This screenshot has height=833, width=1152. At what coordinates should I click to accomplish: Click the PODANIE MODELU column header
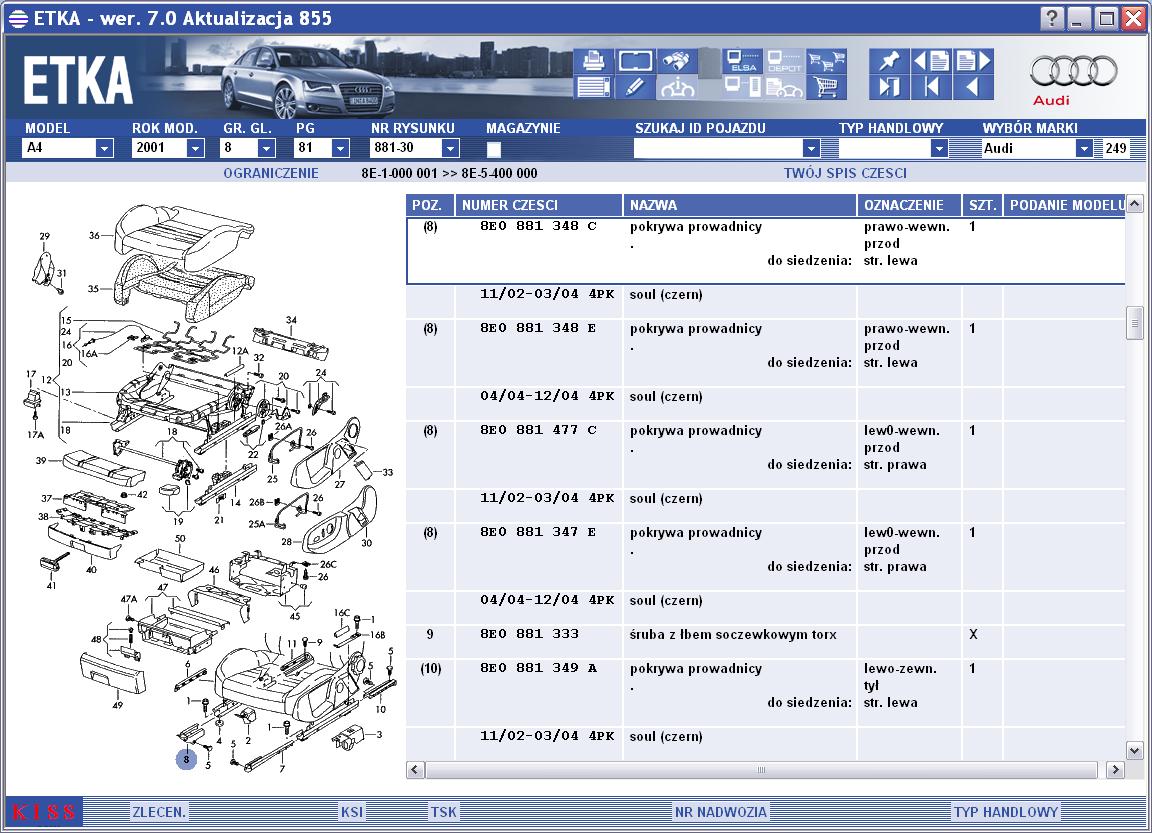[x=1064, y=205]
